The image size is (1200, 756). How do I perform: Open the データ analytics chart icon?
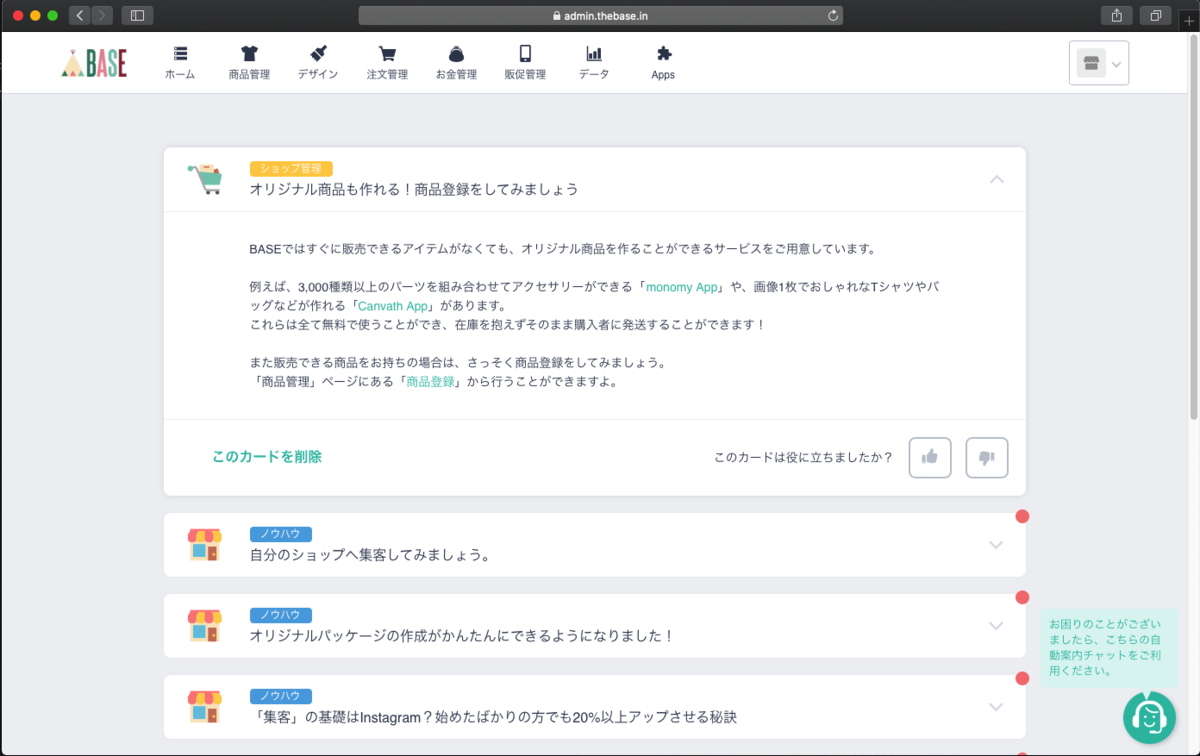tap(593, 62)
